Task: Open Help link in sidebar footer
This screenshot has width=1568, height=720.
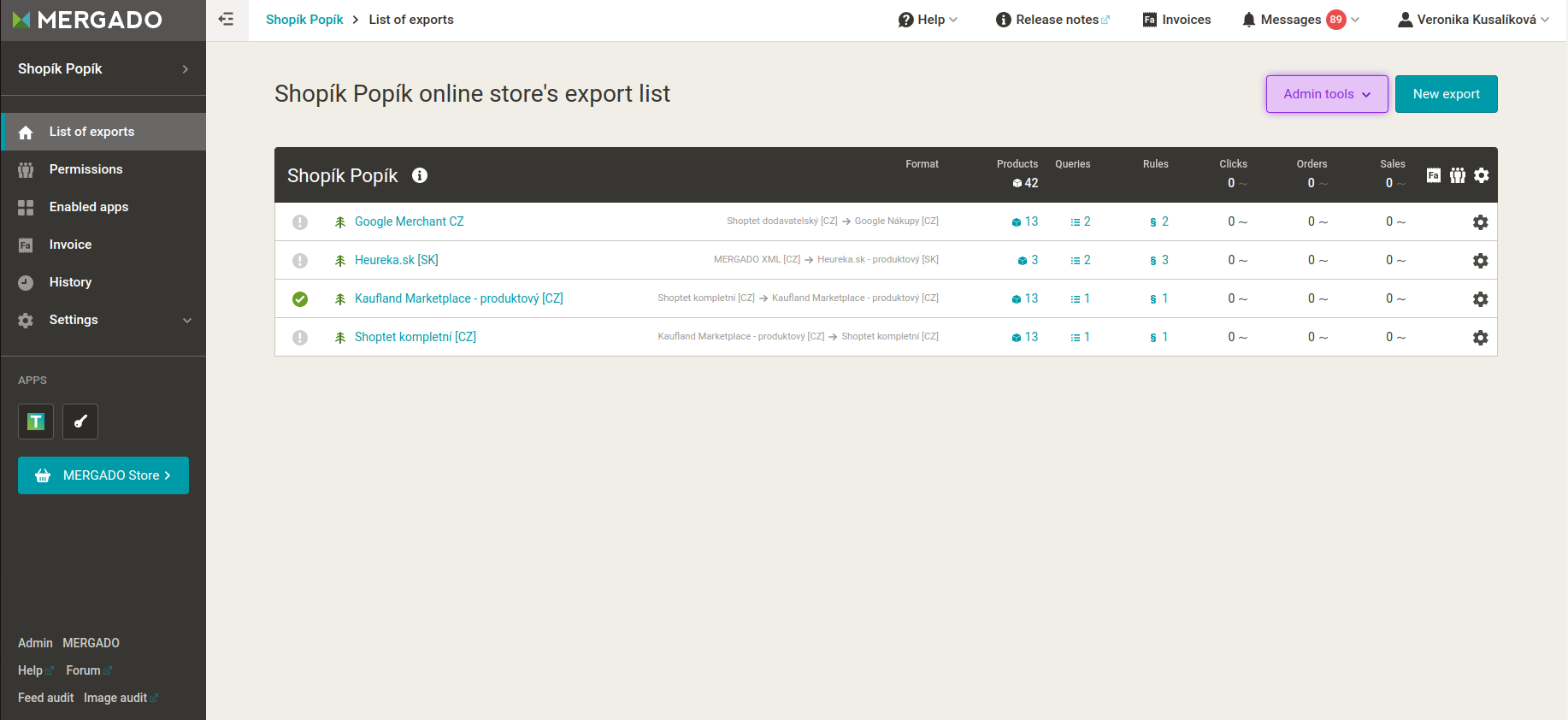Action: (35, 670)
